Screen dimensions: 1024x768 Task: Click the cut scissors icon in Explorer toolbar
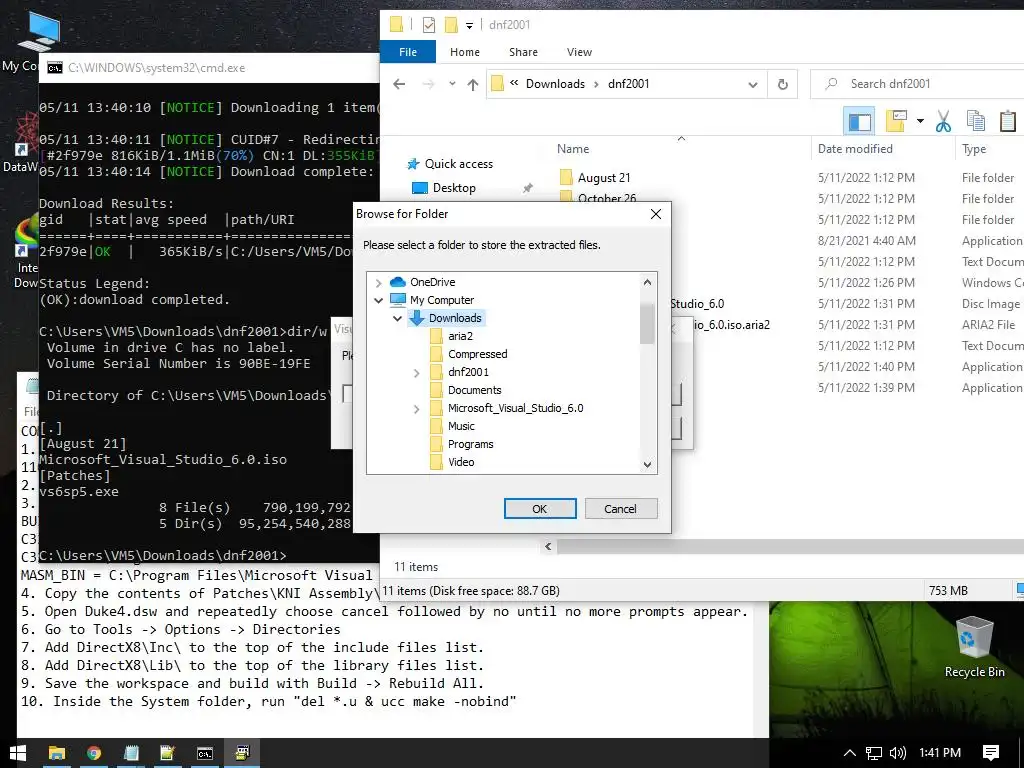click(943, 121)
